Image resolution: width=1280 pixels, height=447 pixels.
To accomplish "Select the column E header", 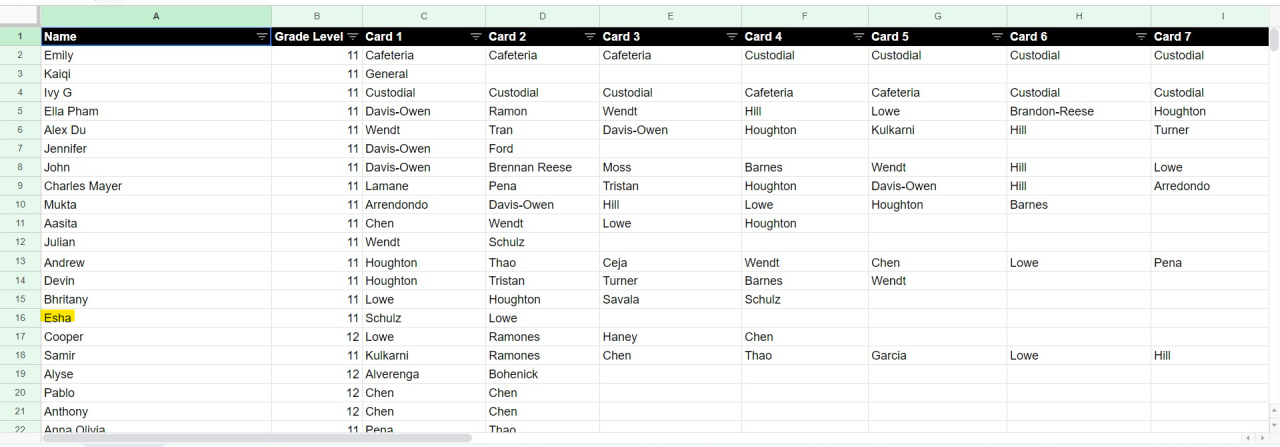I will (x=670, y=16).
